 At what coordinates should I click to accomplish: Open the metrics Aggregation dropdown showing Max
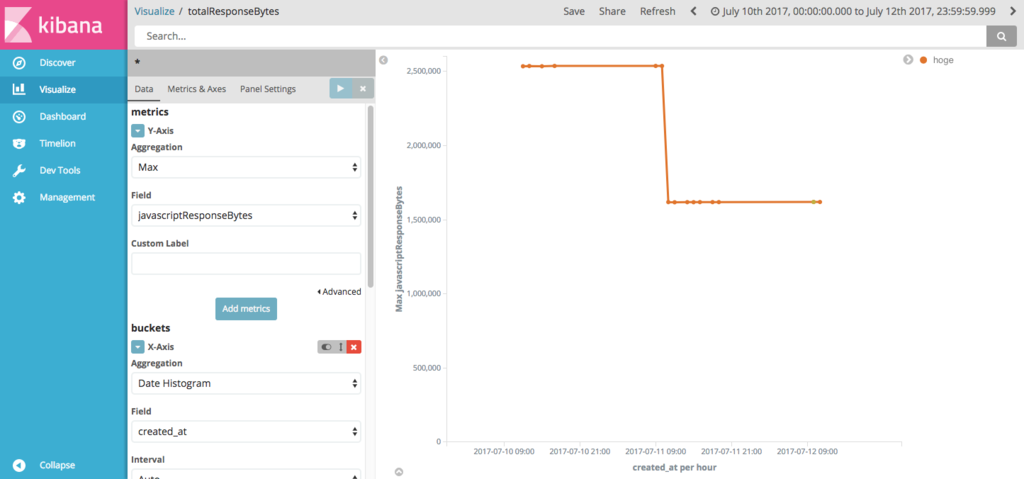[x=246, y=167]
